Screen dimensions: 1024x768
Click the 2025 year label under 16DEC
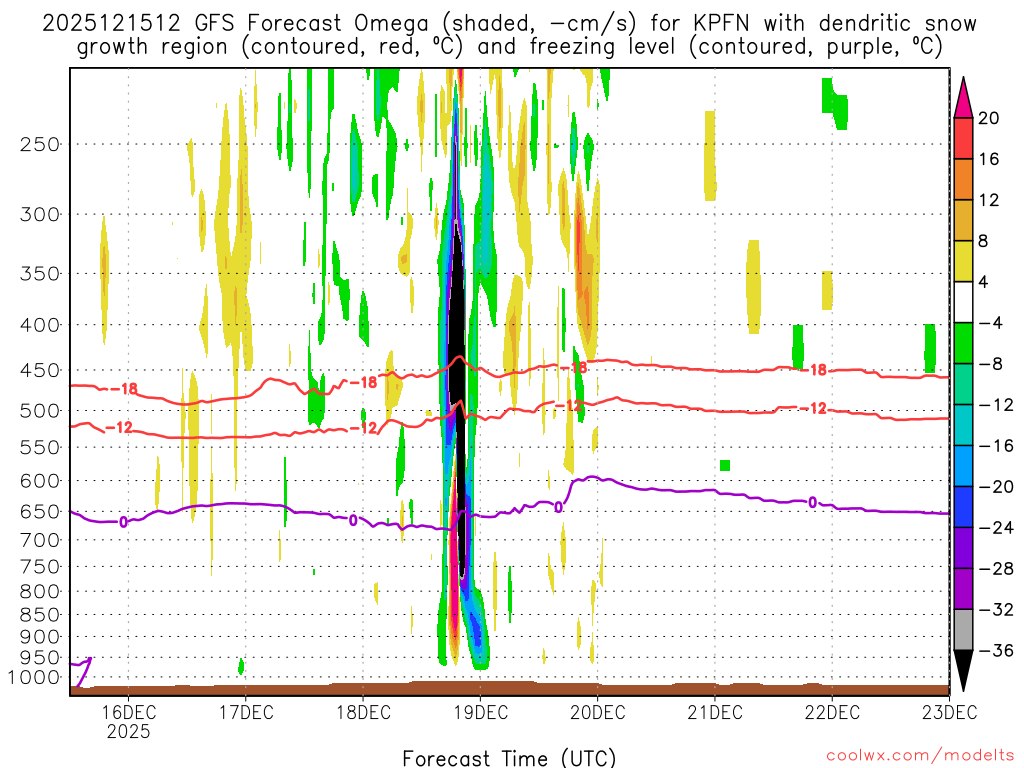[128, 731]
